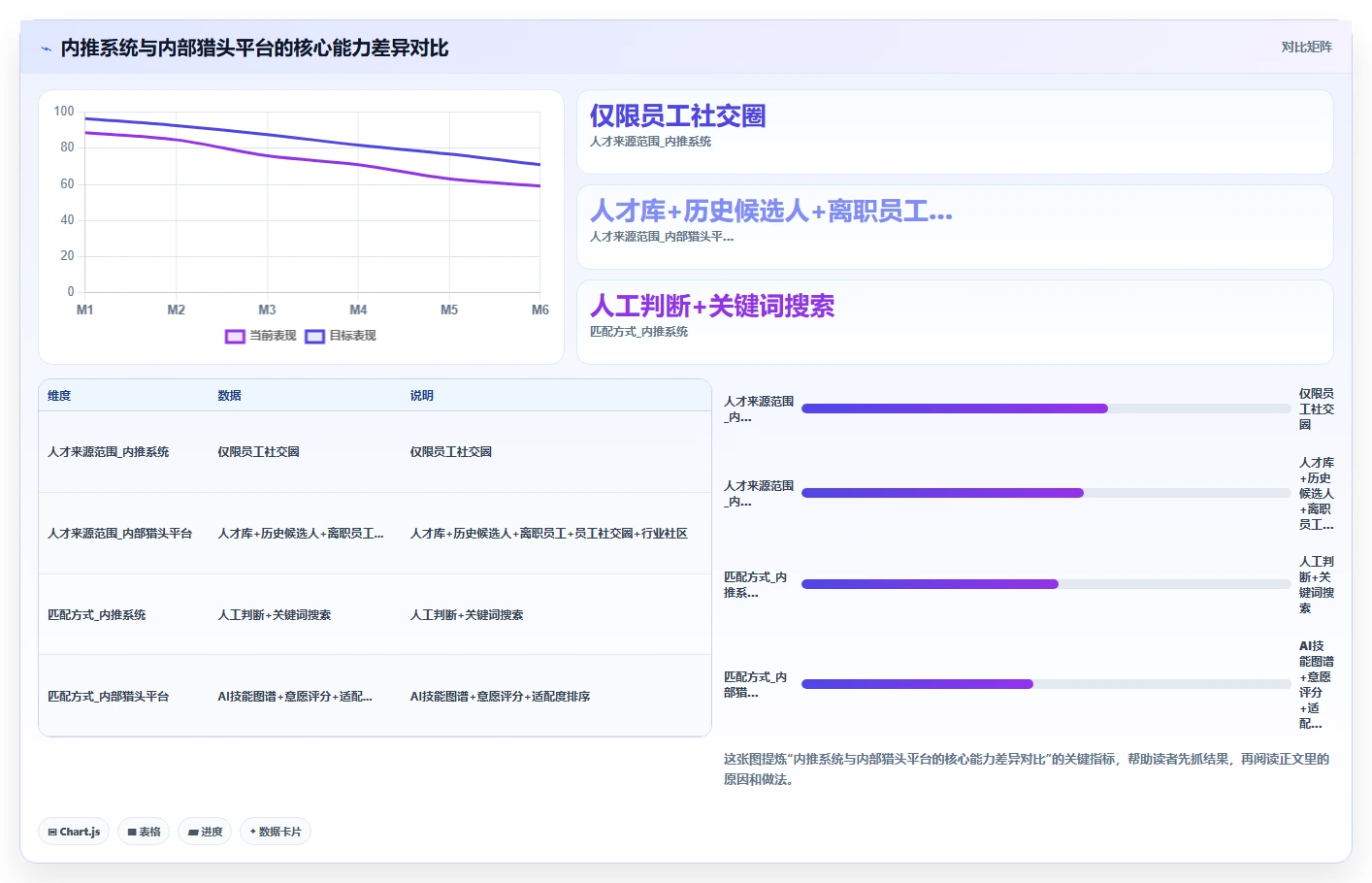Screen dimensions: 1372x883
Task: Toggle the 目标表现 legend swatch
Action: (x=314, y=337)
